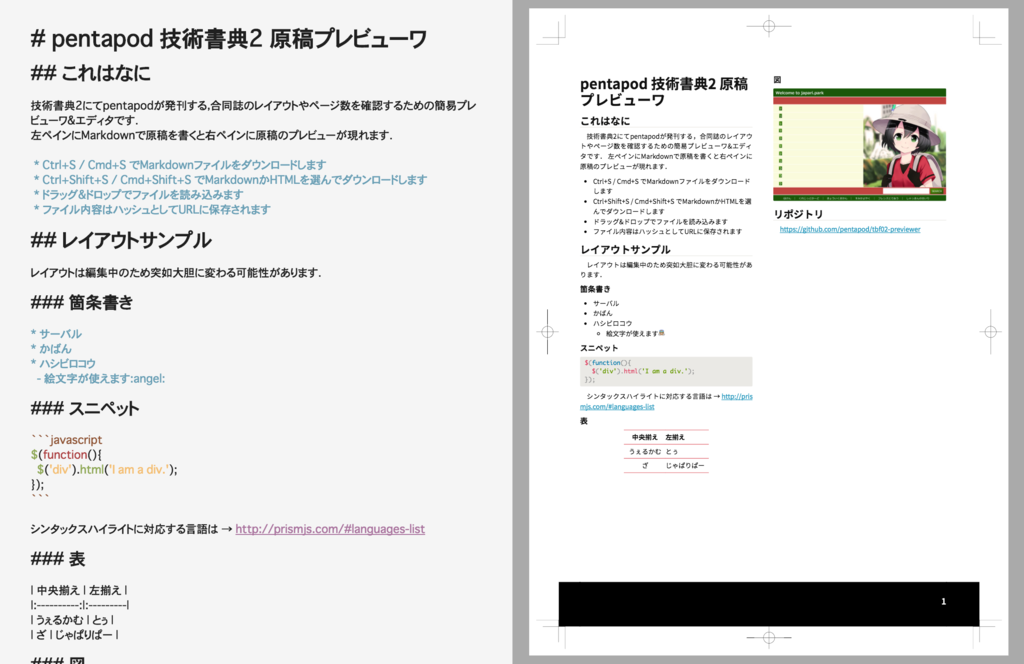The width and height of the screenshot is (1024, 664).
Task: Click the '技術書典2にてpentapodが発刊する' paragraph in the editor
Action: [253, 120]
